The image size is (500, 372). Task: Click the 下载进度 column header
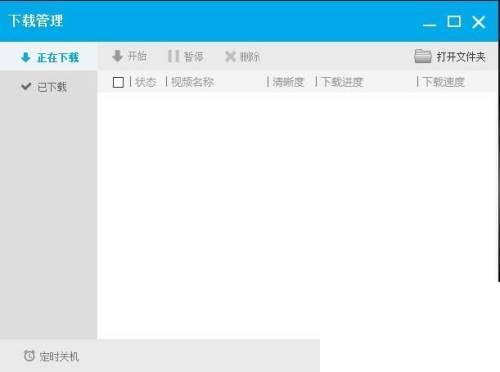click(342, 82)
